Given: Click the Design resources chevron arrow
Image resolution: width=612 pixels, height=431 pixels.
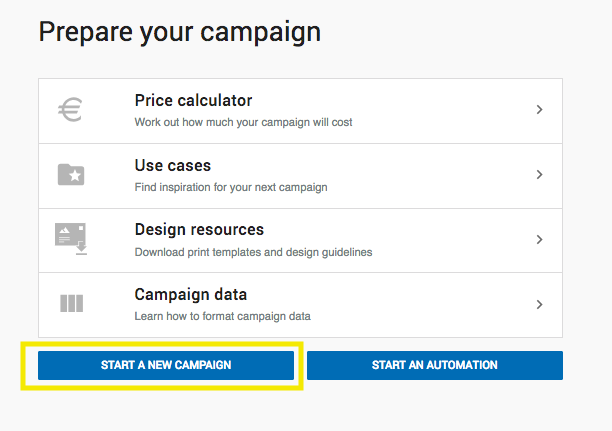Looking at the screenshot, I should (x=539, y=240).
